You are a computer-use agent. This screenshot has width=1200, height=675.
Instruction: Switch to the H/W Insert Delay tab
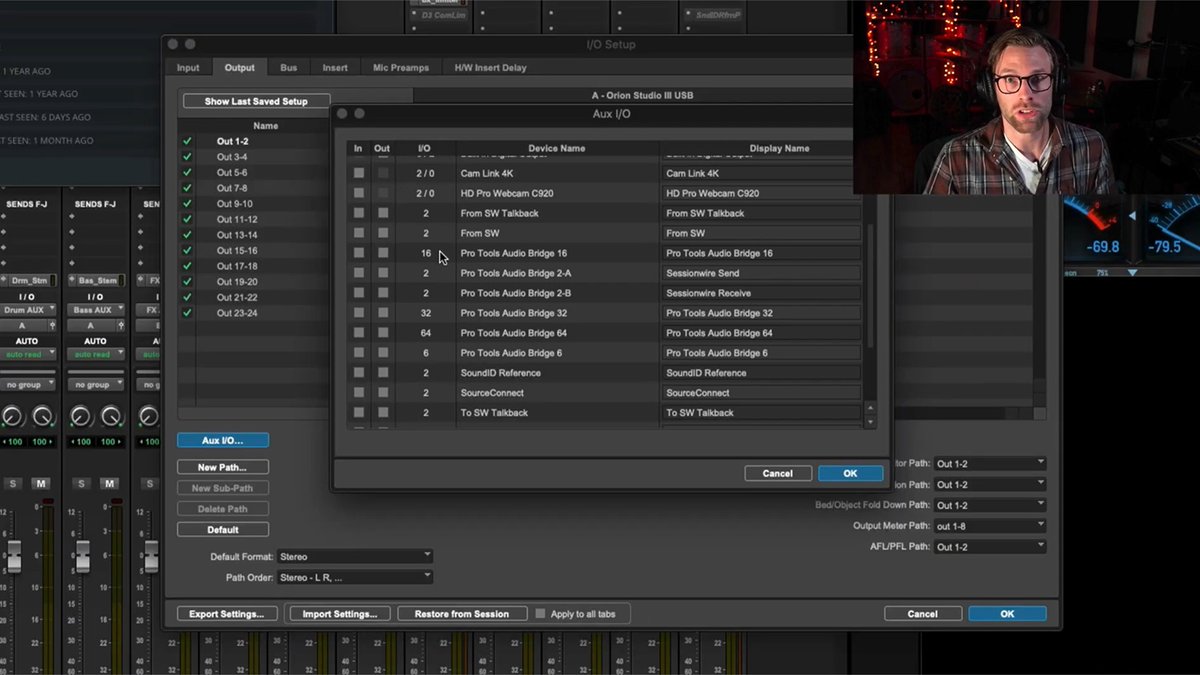click(490, 68)
